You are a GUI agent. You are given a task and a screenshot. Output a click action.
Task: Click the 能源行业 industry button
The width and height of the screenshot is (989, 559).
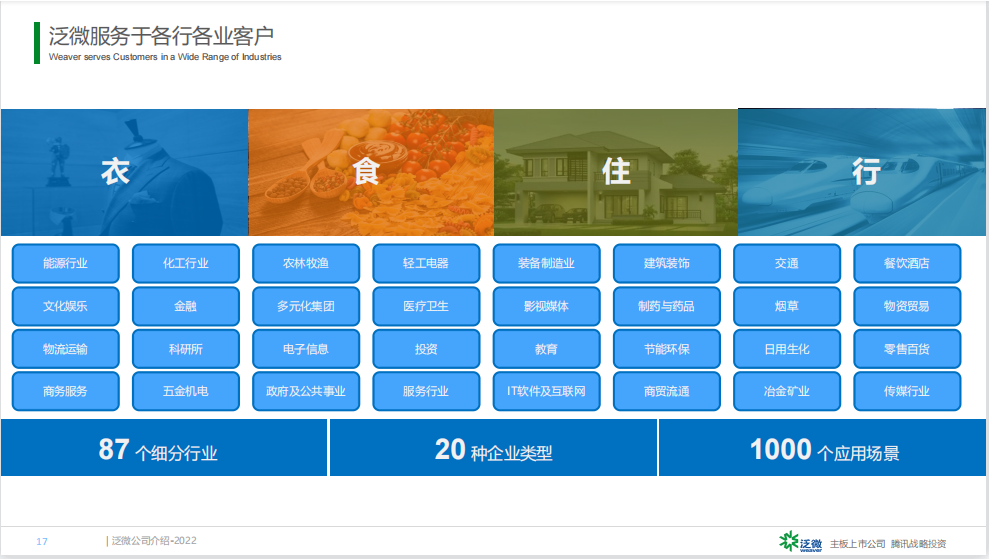(66, 264)
